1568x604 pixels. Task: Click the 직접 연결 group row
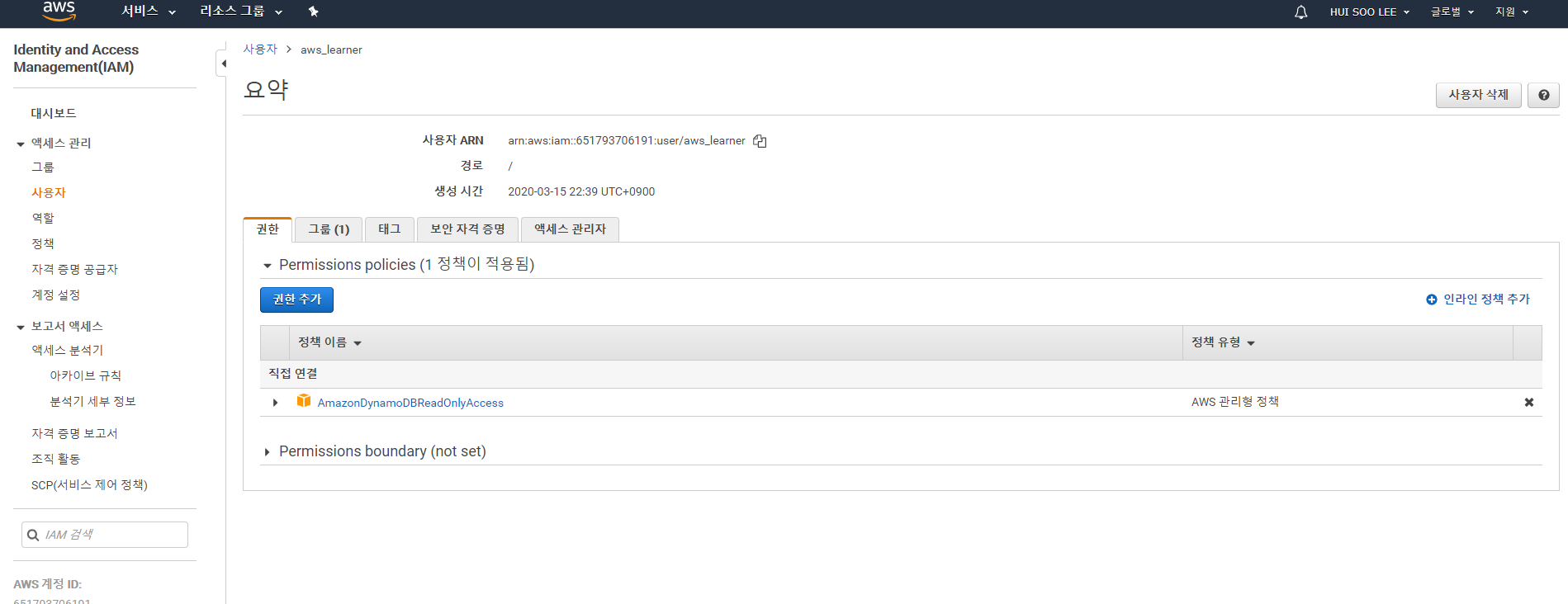[x=901, y=374]
